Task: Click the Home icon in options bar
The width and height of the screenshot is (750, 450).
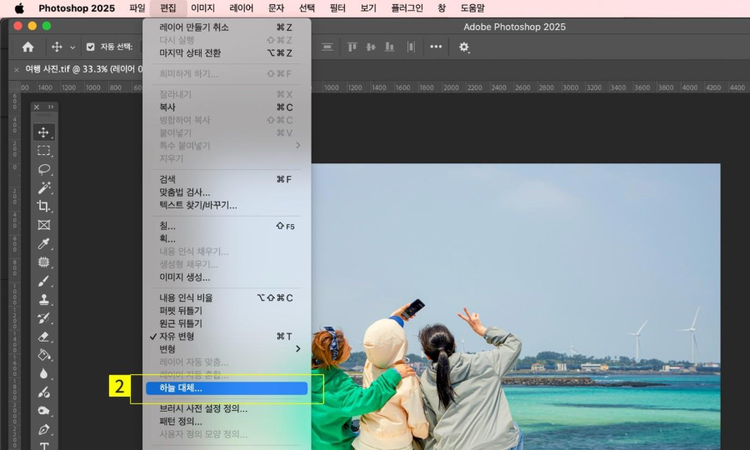Action: (x=28, y=47)
